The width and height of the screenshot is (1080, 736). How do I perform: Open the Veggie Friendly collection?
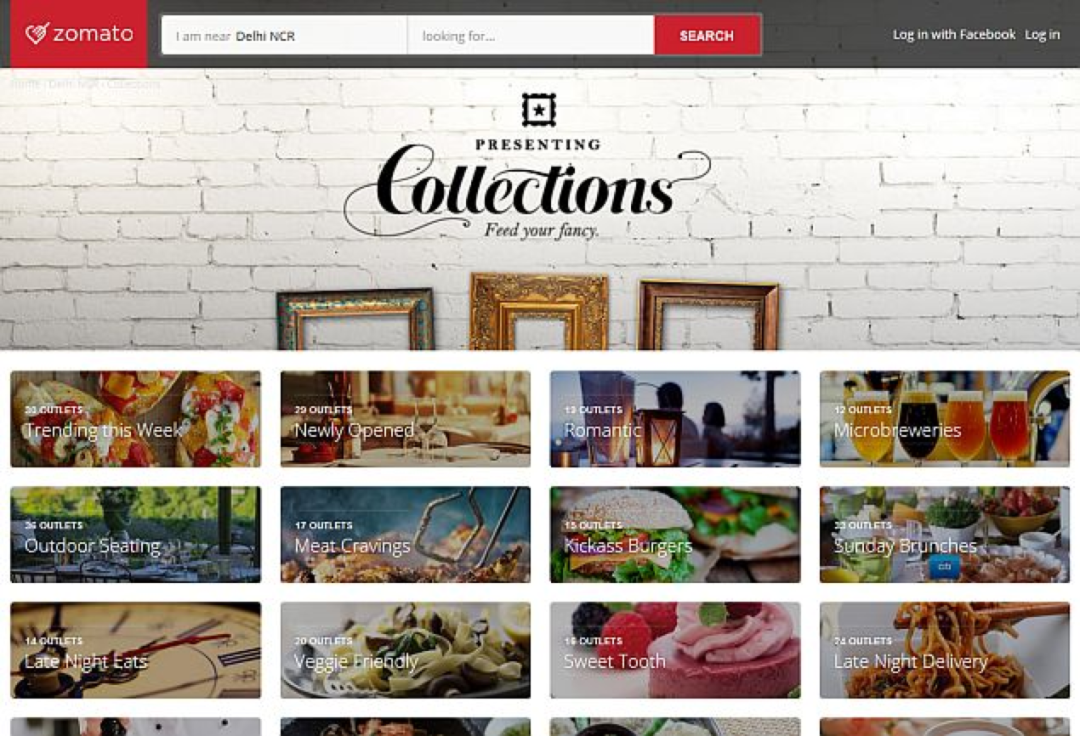[x=406, y=650]
